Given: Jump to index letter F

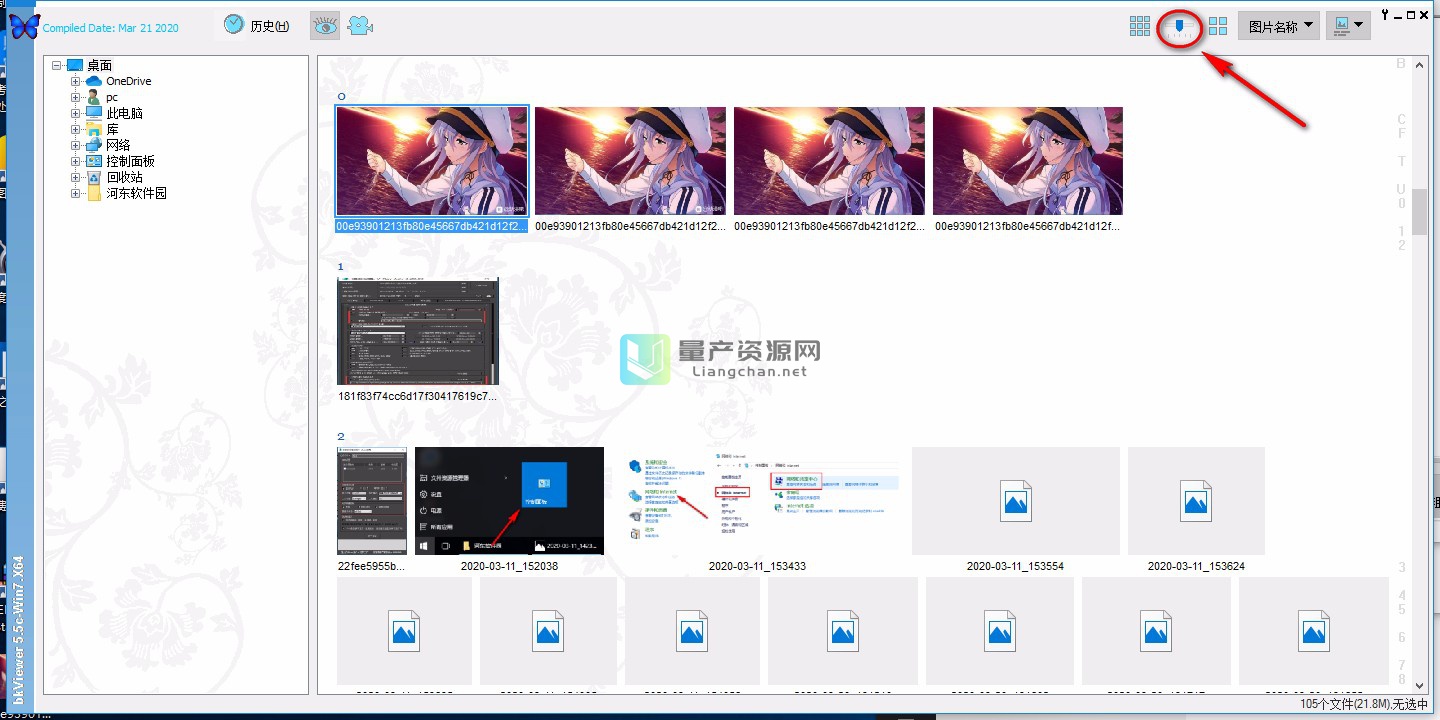Looking at the screenshot, I should point(1402,133).
